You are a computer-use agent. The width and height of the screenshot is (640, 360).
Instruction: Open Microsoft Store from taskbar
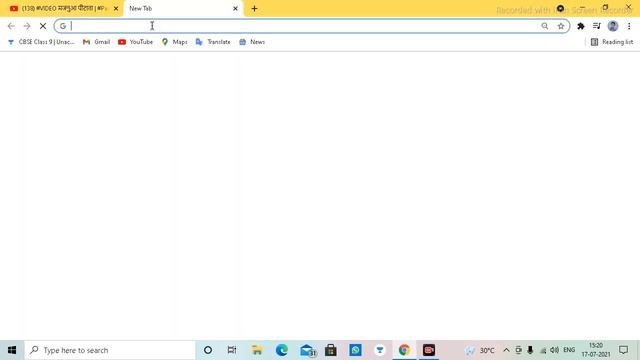click(x=331, y=350)
